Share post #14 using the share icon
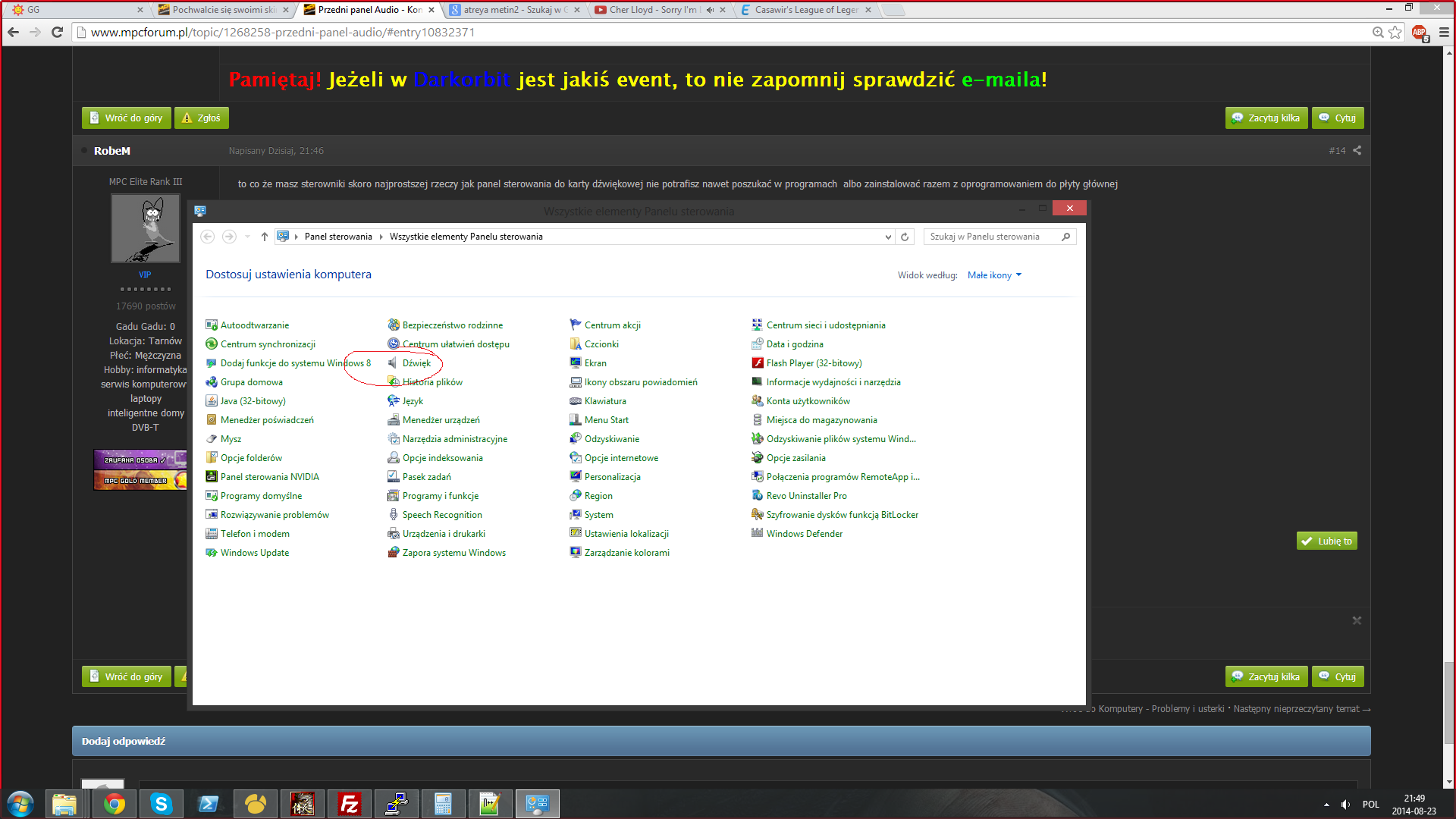 (1357, 151)
